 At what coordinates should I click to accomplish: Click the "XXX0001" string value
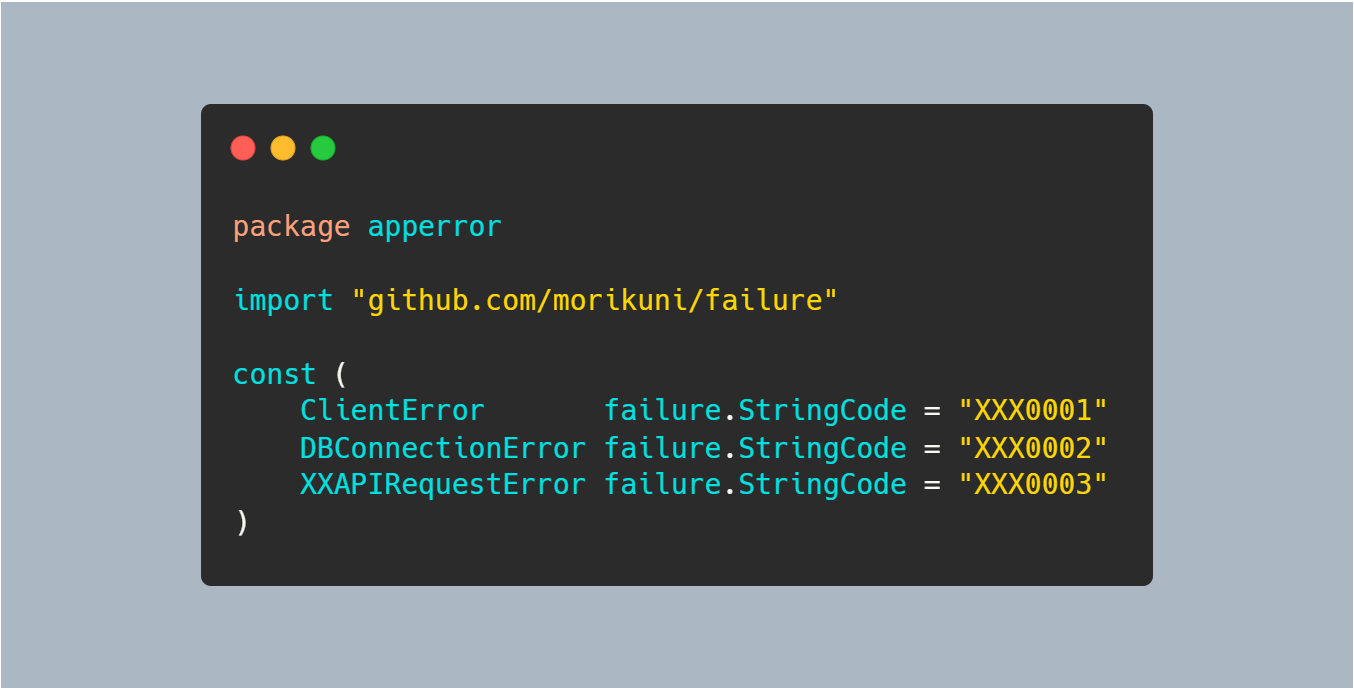pyautogui.click(x=1033, y=410)
